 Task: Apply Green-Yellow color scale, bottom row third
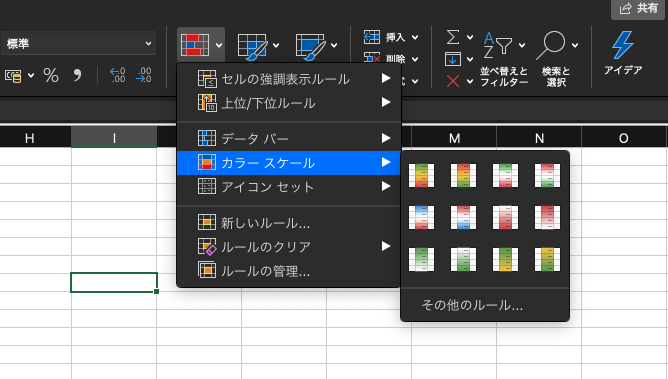pos(505,260)
